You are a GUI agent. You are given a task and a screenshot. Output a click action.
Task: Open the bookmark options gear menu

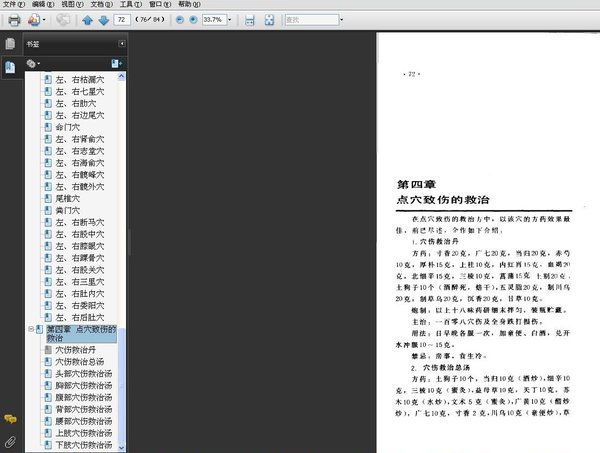click(x=33, y=64)
